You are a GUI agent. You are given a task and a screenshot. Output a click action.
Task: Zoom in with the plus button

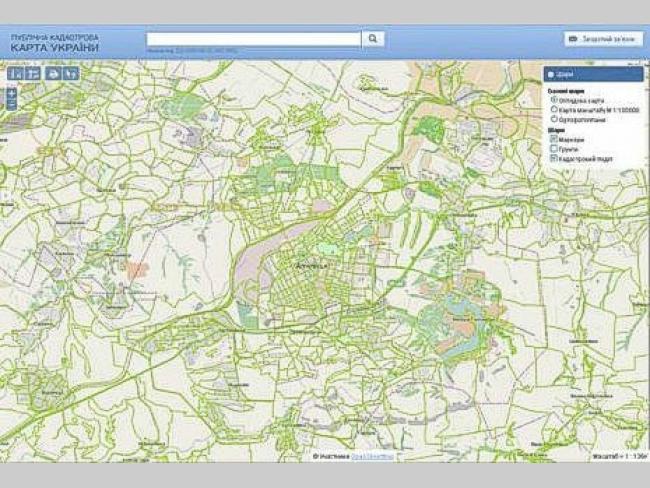(x=11, y=92)
